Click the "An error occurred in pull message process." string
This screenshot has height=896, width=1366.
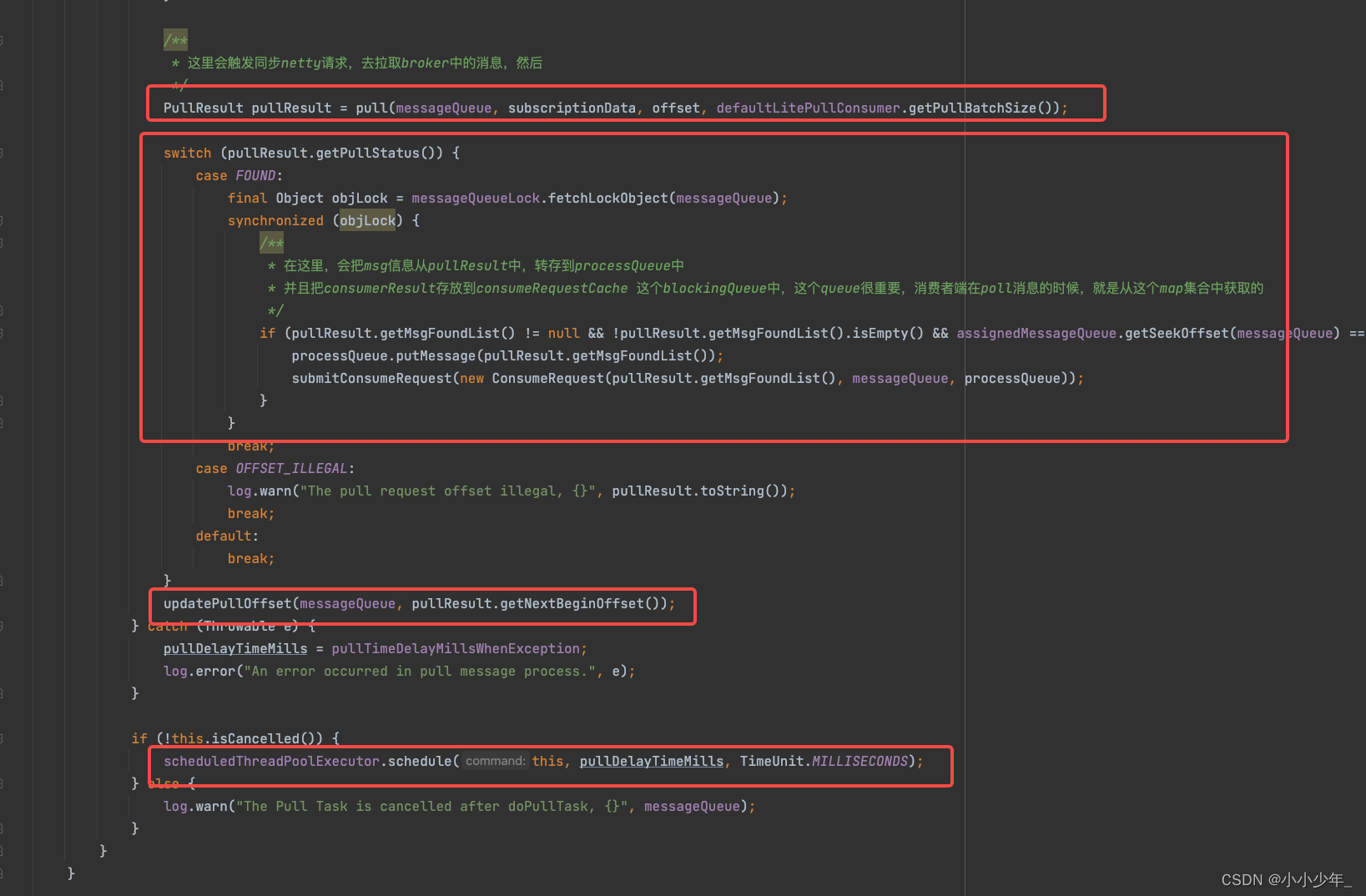click(420, 671)
